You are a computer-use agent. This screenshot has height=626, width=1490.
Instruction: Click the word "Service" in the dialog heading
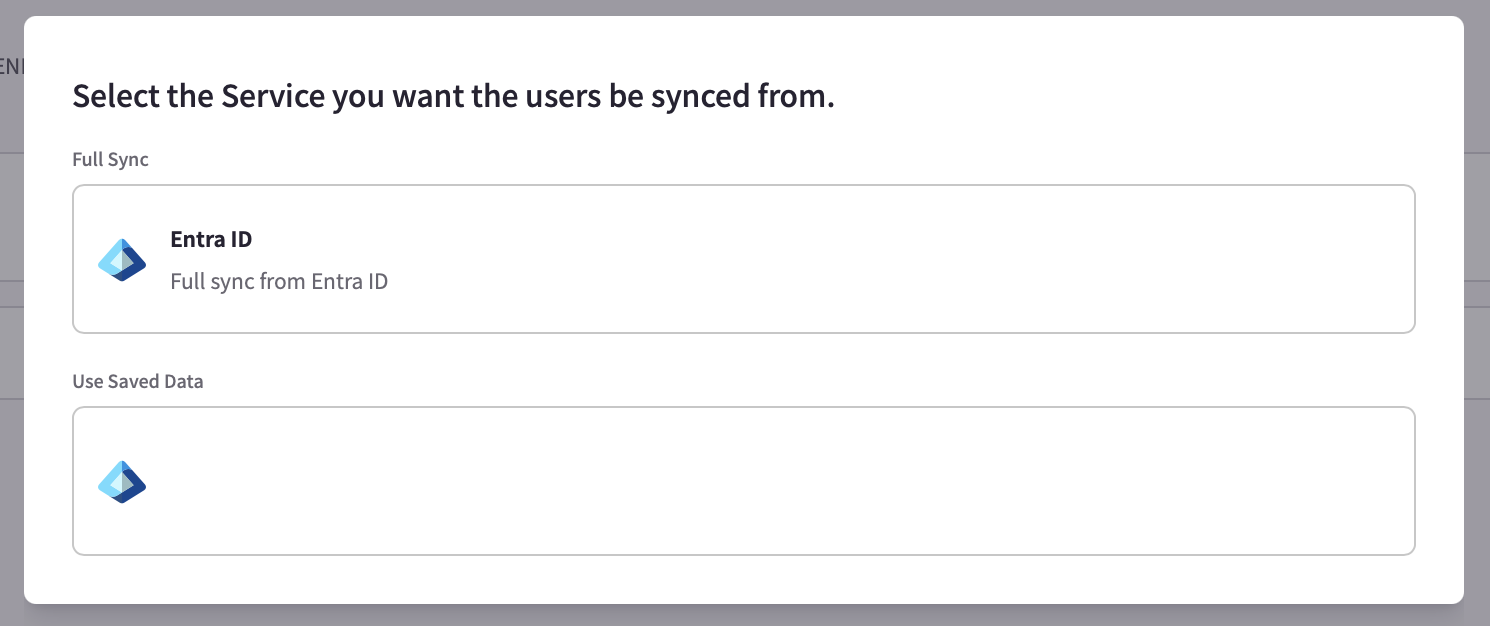pyautogui.click(x=273, y=97)
